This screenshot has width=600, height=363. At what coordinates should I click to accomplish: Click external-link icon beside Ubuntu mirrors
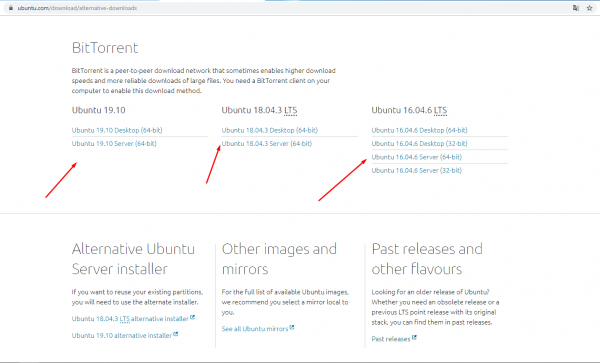tap(292, 327)
